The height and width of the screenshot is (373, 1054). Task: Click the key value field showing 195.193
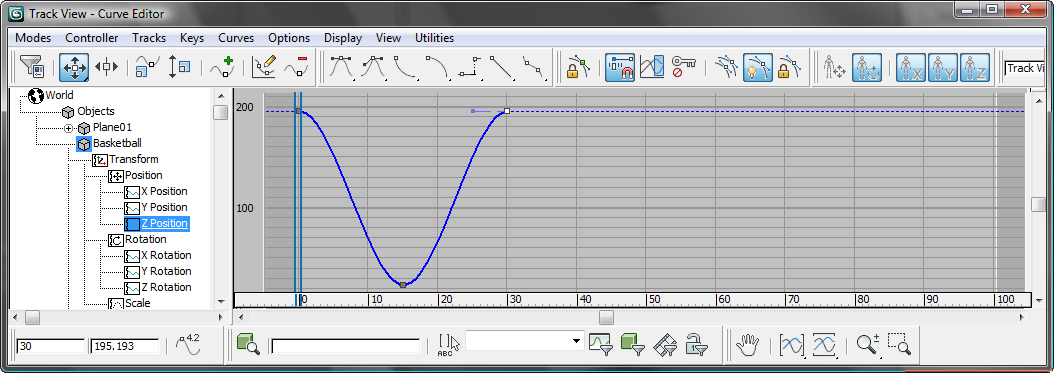[124, 346]
